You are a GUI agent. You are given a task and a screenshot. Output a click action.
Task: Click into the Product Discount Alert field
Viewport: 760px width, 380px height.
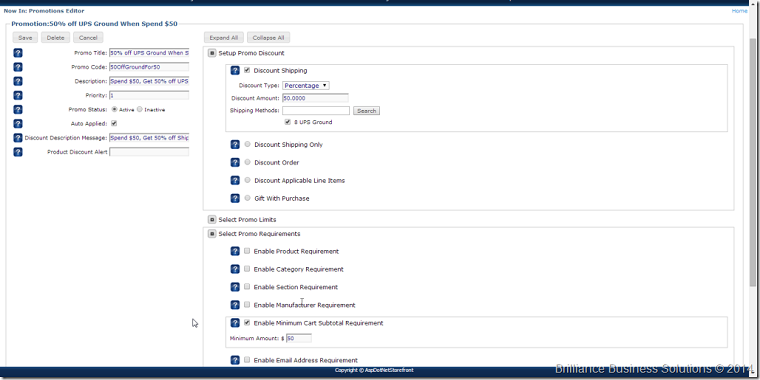pos(149,152)
